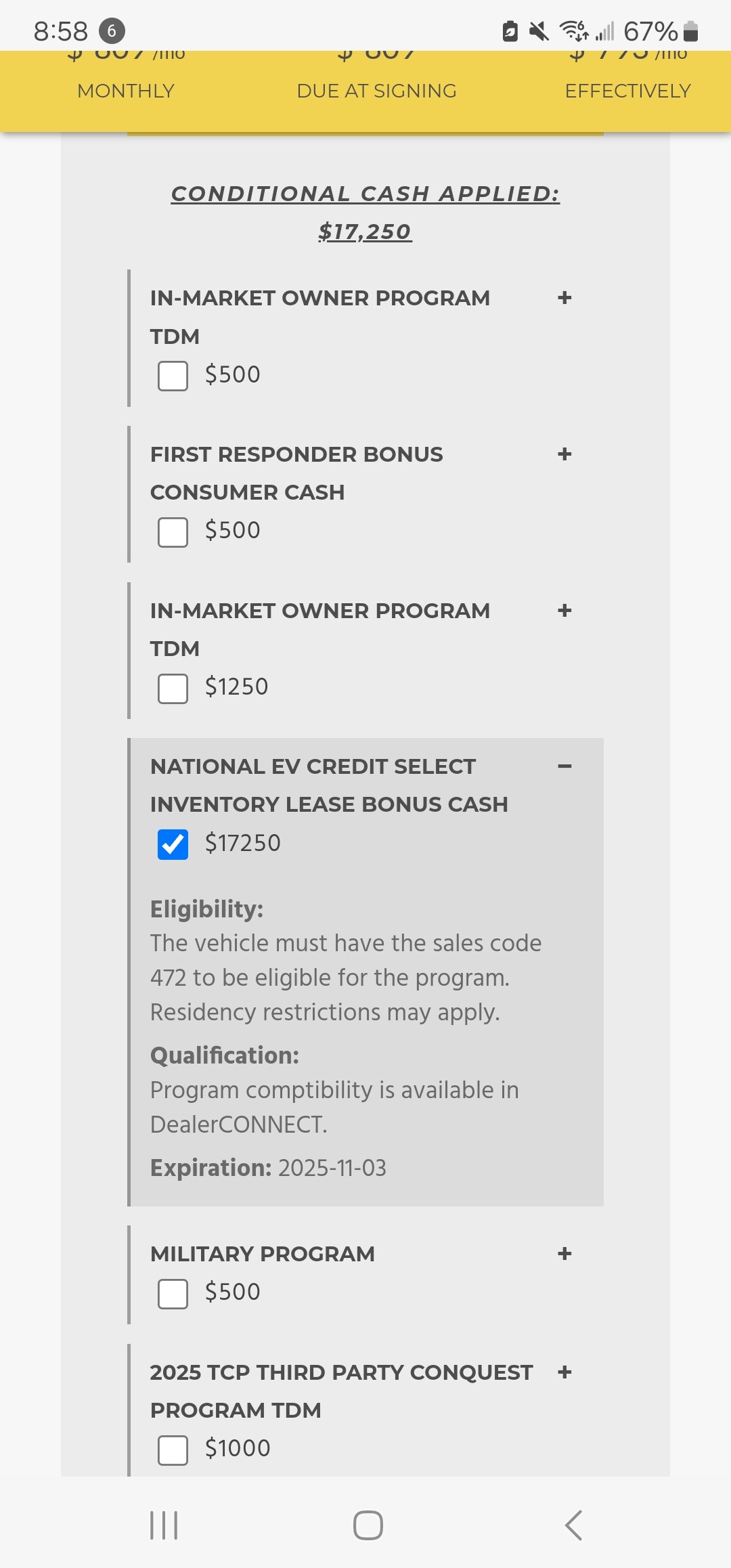Tick the TCP Third Party Conquest $1000 checkbox
This screenshot has width=731, height=1568.
[x=173, y=1450]
